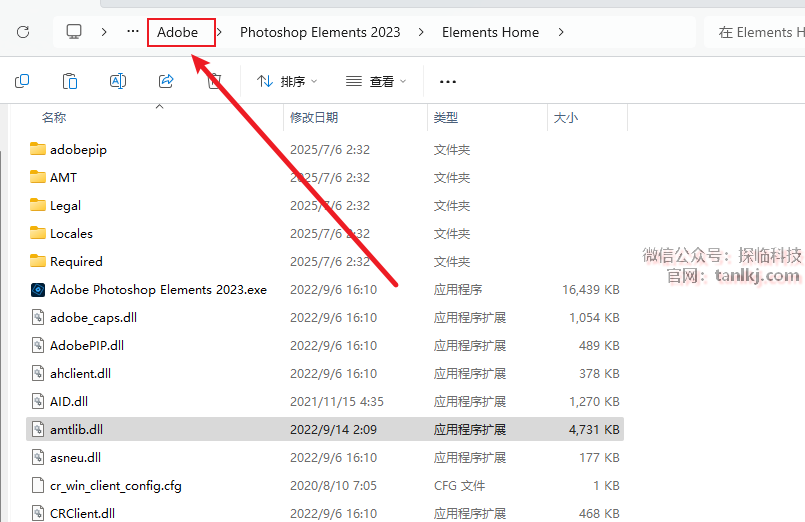
Task: Click the This PC monitor icon
Action: coord(74,32)
